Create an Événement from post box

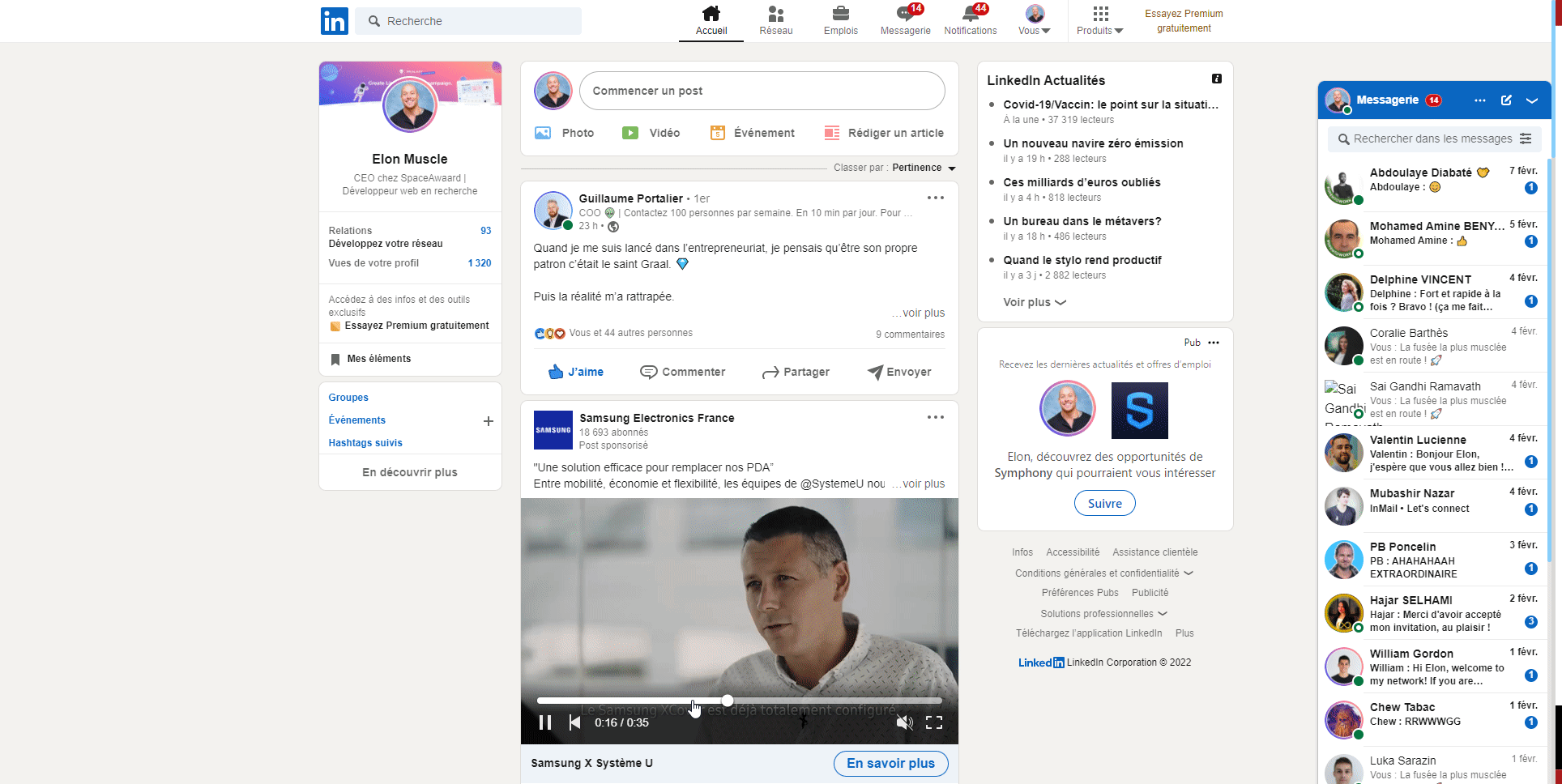click(x=753, y=133)
